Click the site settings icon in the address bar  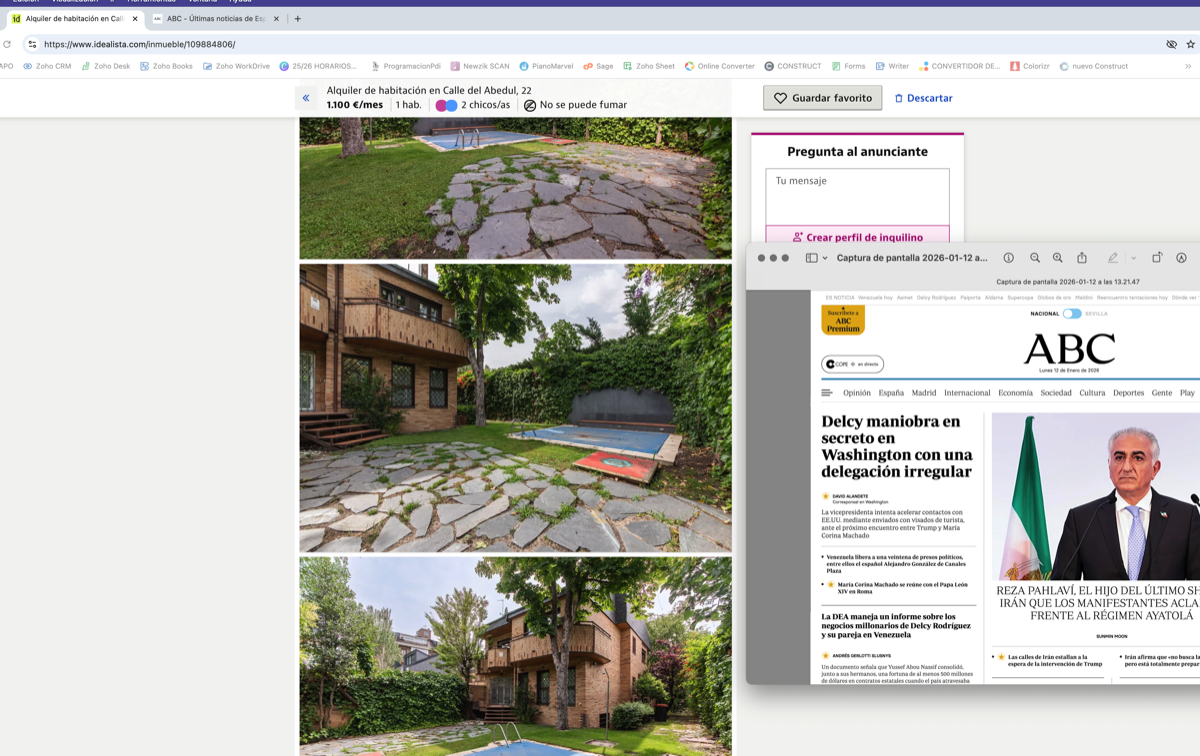pyautogui.click(x=32, y=44)
